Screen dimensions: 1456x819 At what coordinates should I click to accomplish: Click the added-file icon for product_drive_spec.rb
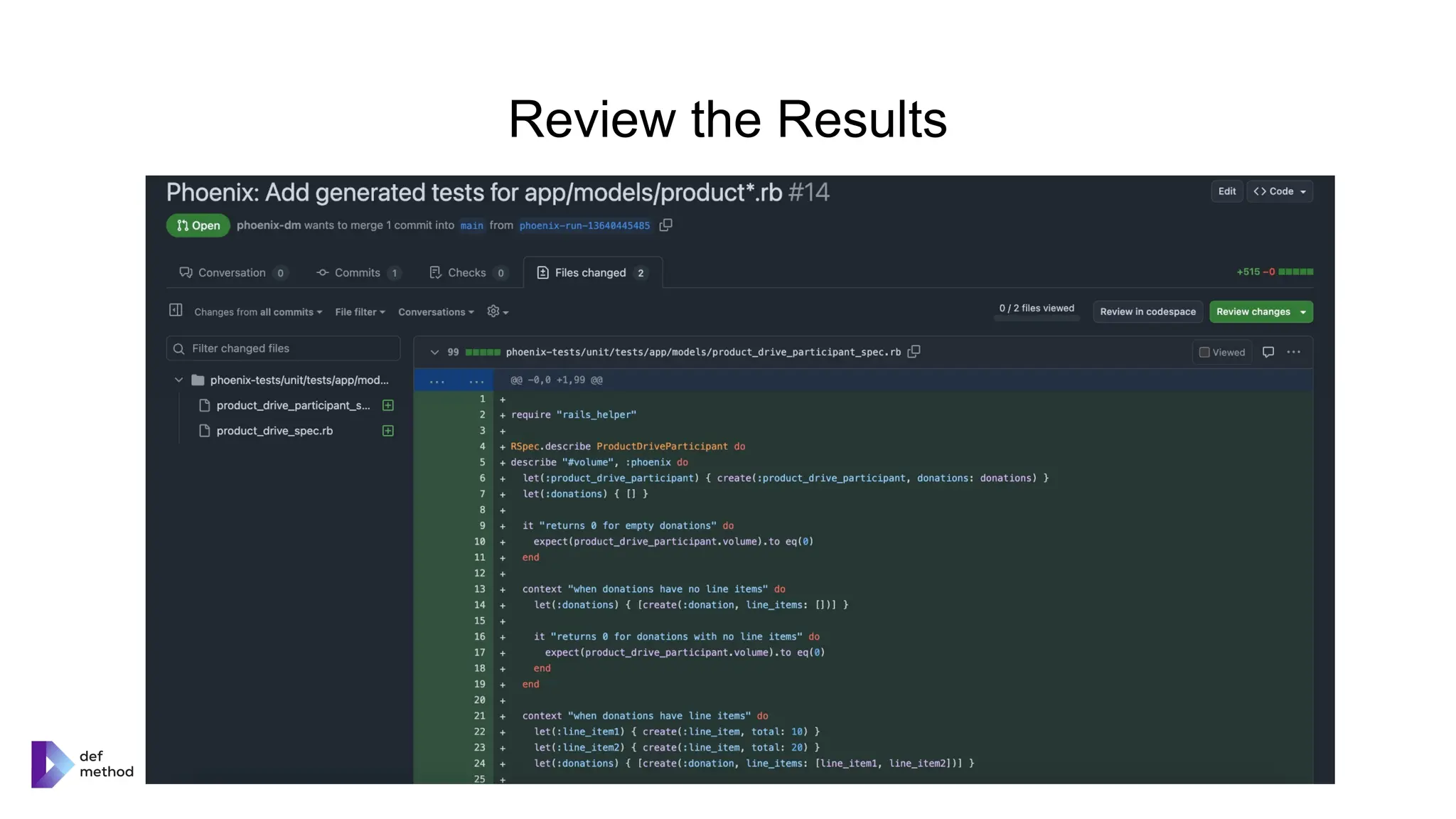pyautogui.click(x=388, y=431)
